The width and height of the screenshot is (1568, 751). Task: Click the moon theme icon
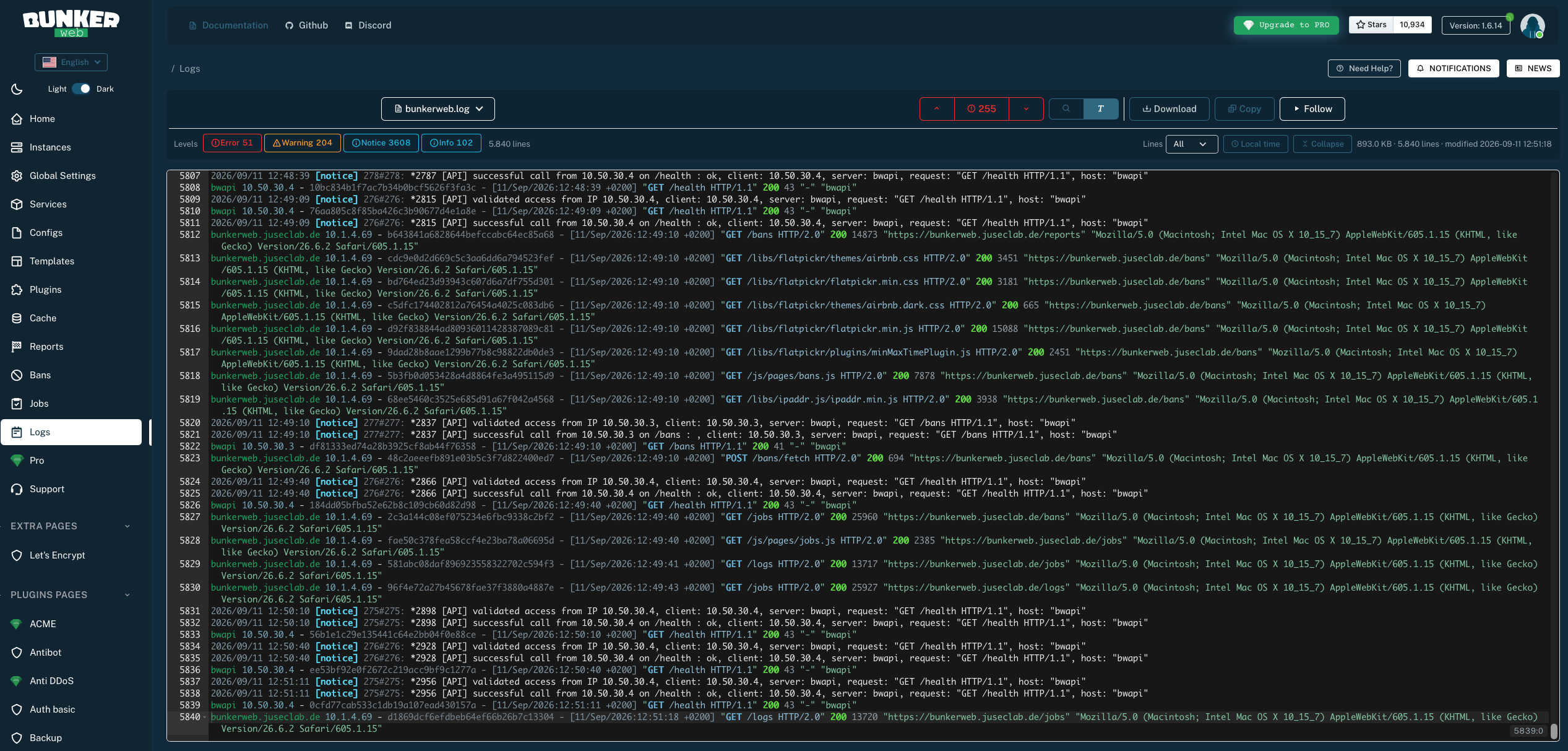[x=17, y=89]
